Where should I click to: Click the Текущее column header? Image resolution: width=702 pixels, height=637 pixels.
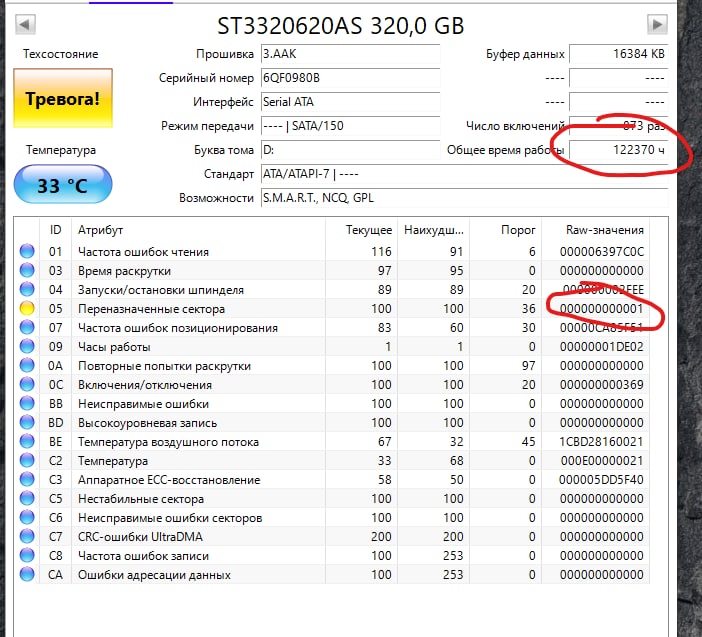[368, 230]
